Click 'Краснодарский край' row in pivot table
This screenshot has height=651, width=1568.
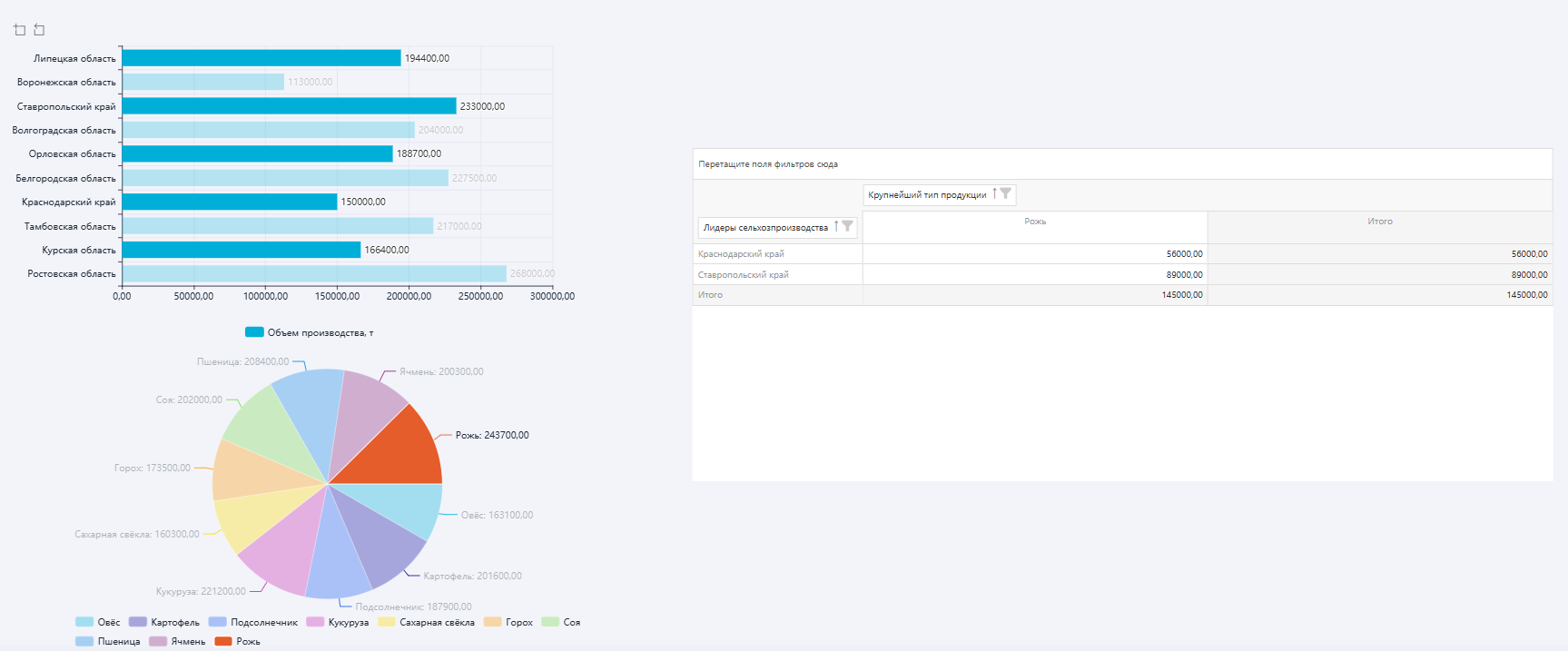(741, 254)
